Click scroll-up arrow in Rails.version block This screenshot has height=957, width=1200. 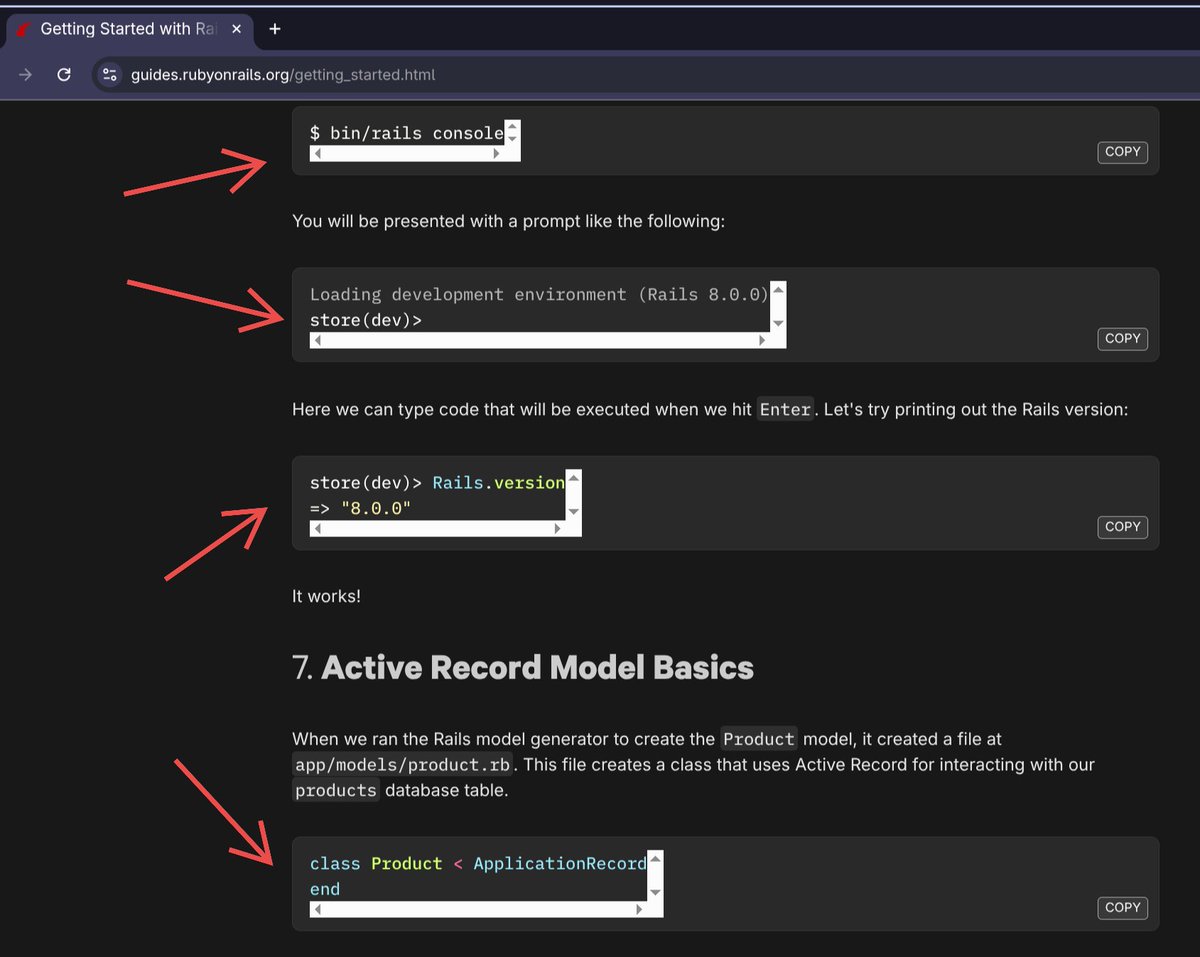(573, 477)
